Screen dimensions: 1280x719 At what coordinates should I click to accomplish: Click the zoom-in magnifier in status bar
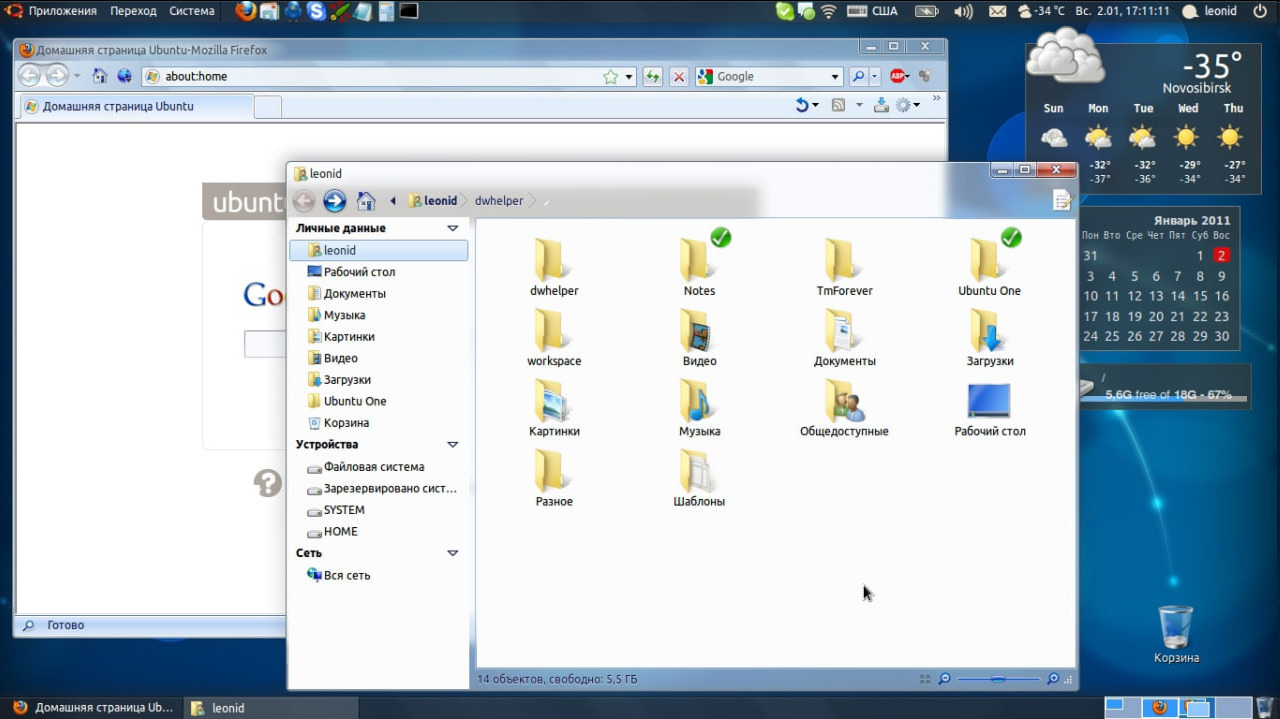(x=1052, y=679)
